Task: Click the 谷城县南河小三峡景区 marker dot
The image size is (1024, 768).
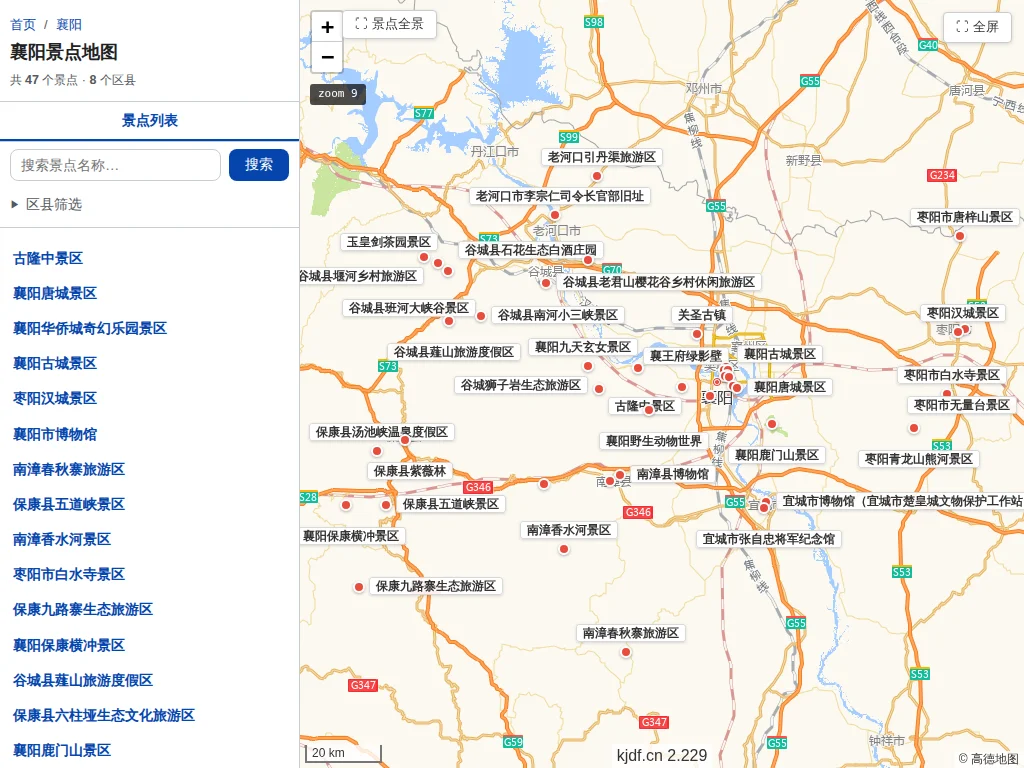Action: (x=481, y=316)
